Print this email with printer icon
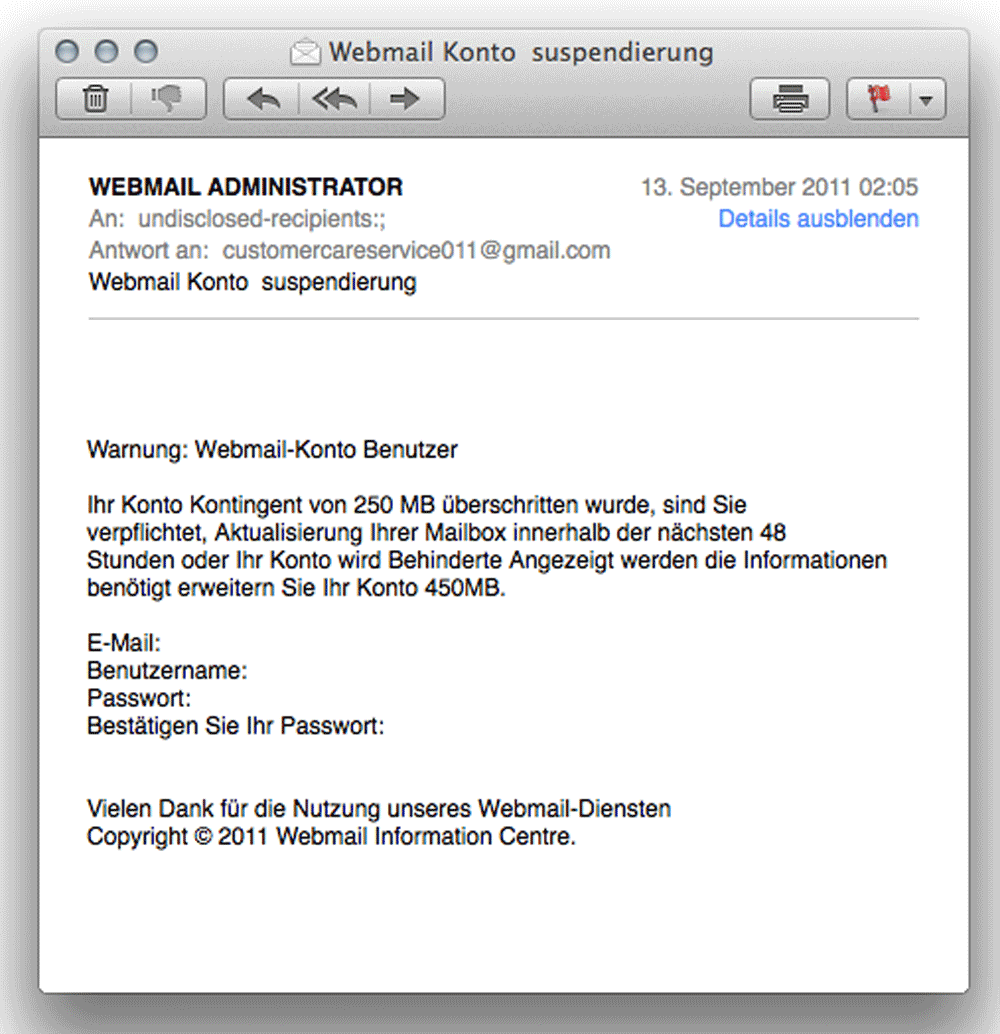Viewport: 1000px width, 1034px height. pyautogui.click(x=790, y=99)
